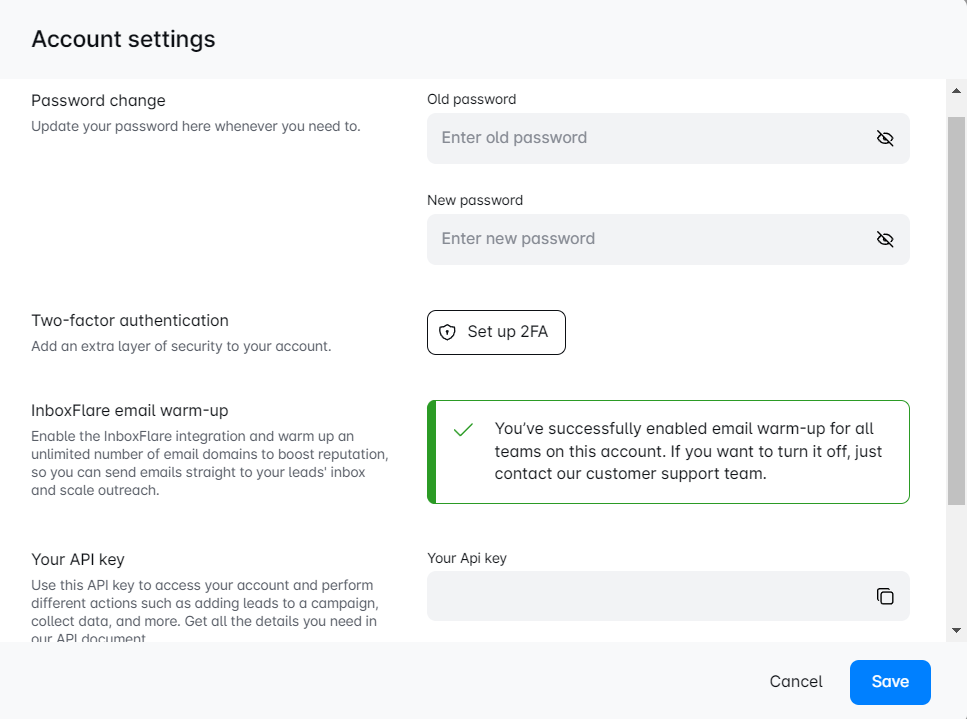This screenshot has height=719, width=967.
Task: Click the Two-factor authentication heading
Action: click(130, 320)
